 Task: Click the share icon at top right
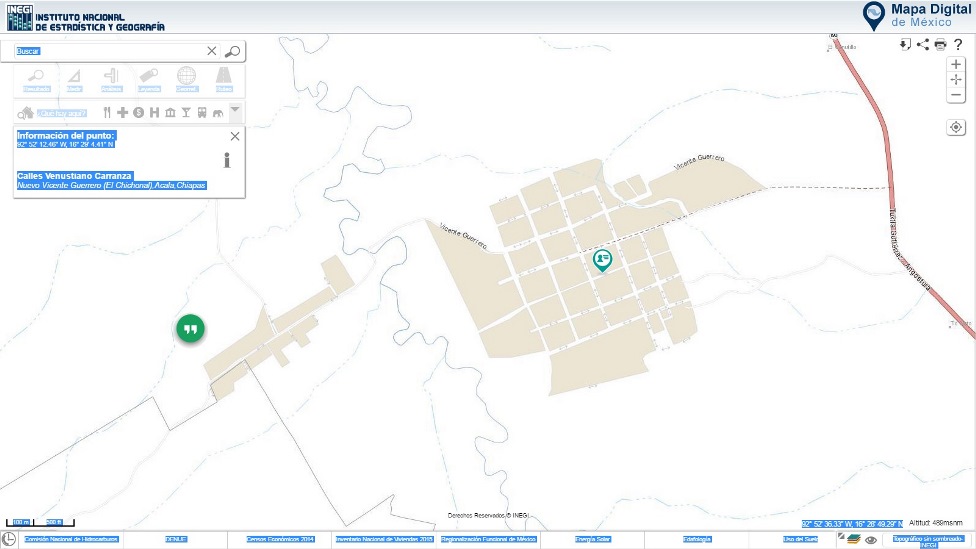point(922,45)
